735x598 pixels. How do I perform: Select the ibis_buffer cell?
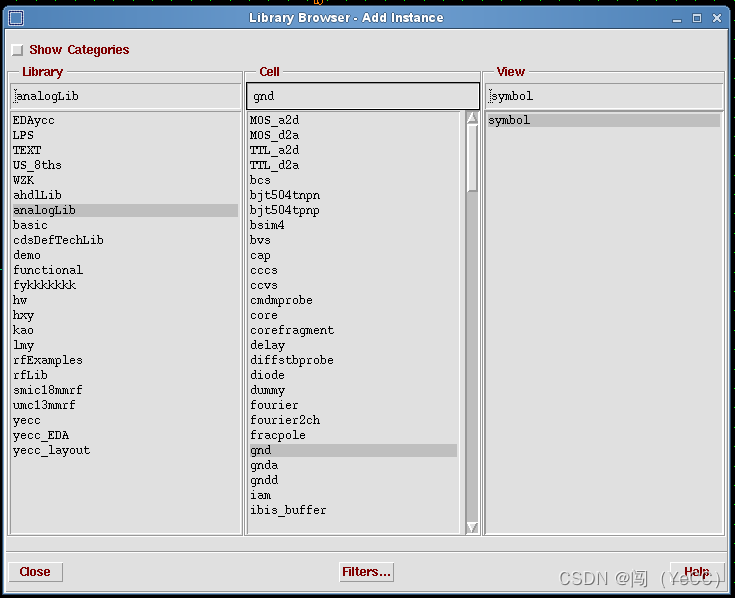tap(288, 510)
